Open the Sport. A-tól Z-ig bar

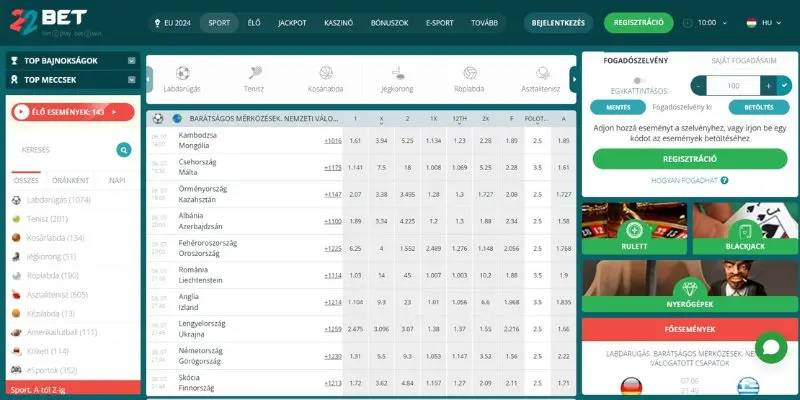[73, 389]
